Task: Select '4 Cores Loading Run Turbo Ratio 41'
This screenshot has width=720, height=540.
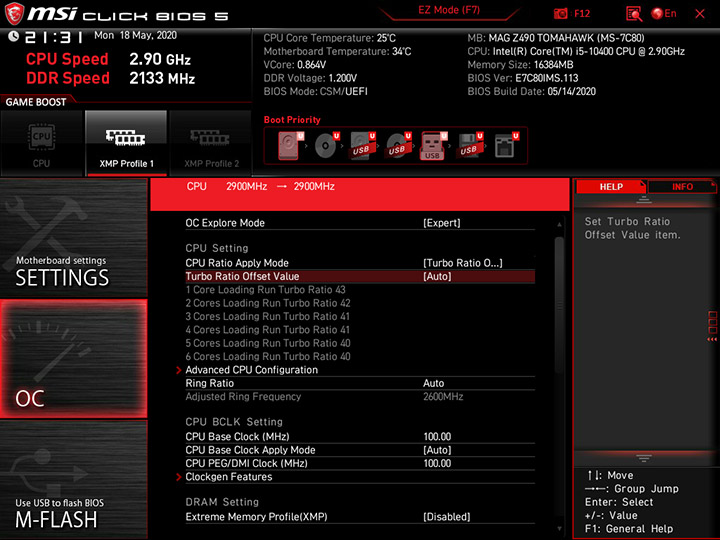Action: tap(267, 330)
